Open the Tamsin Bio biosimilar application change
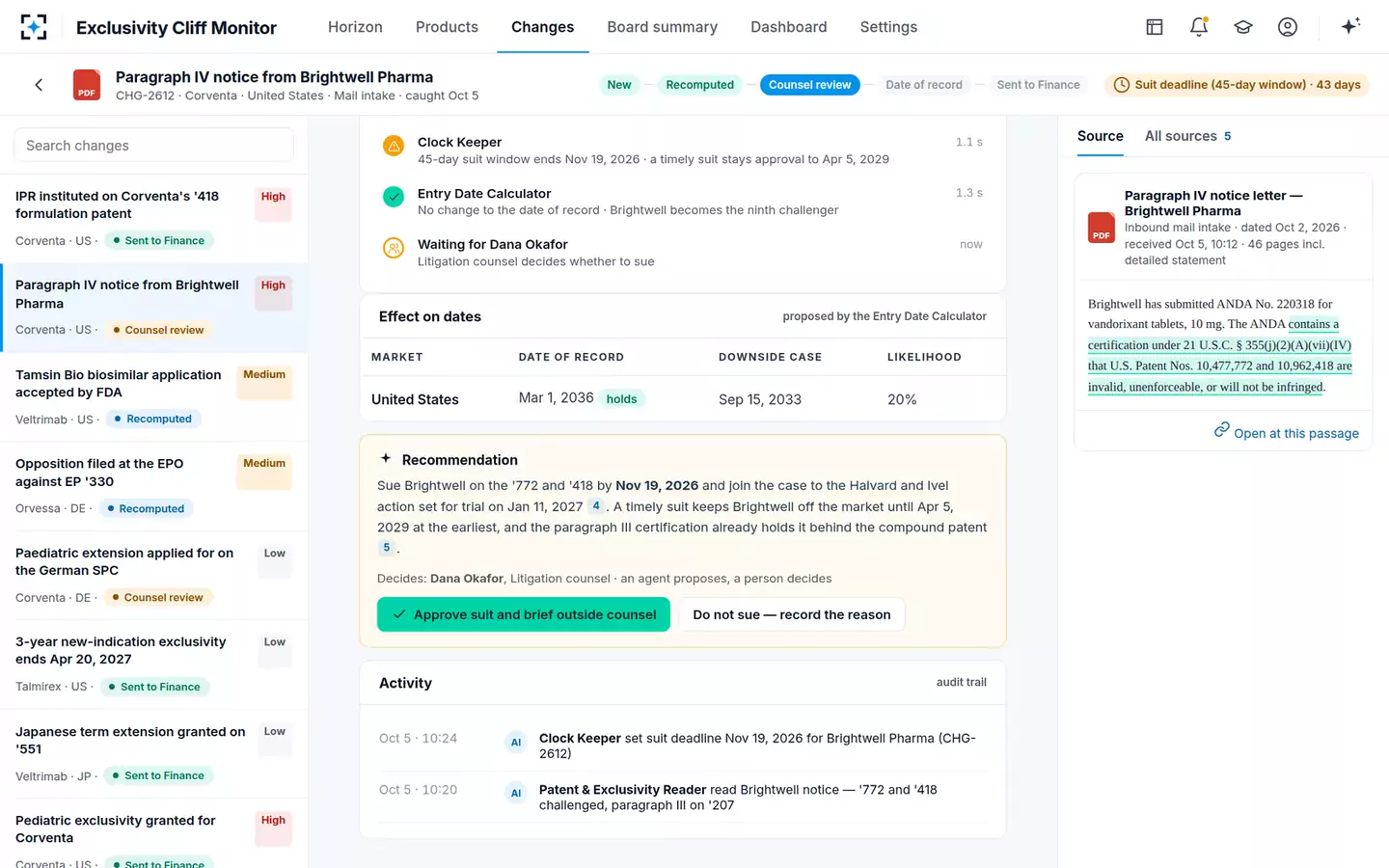Screen dimensions: 1389x868 pos(154,396)
